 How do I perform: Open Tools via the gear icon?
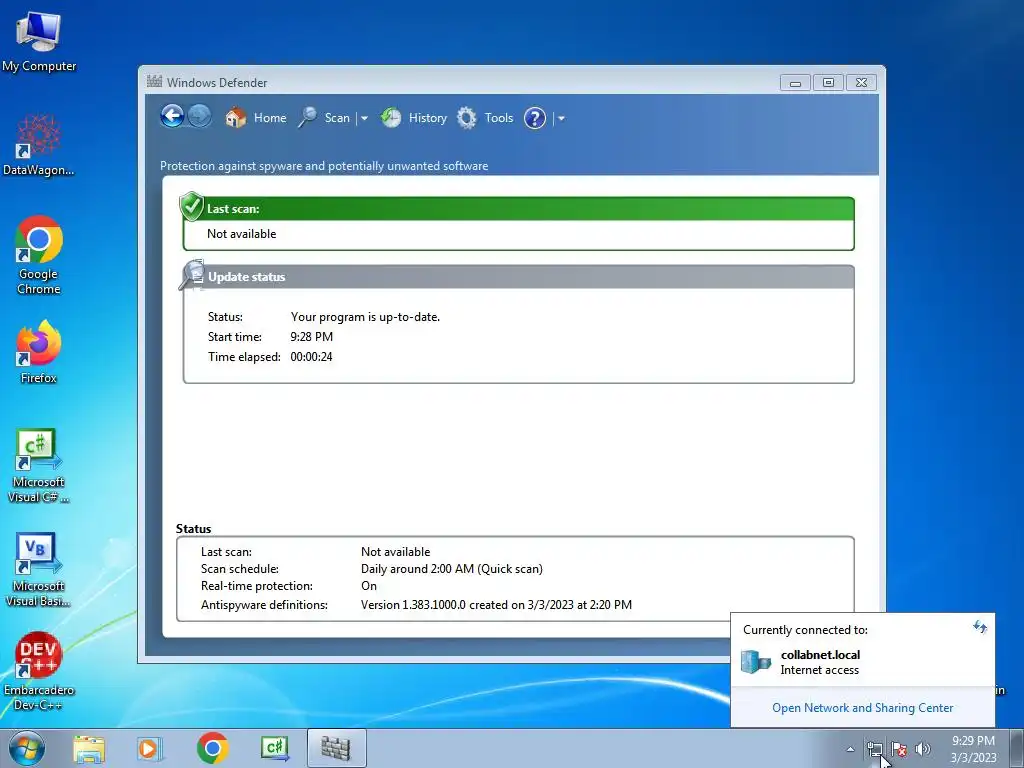[466, 118]
